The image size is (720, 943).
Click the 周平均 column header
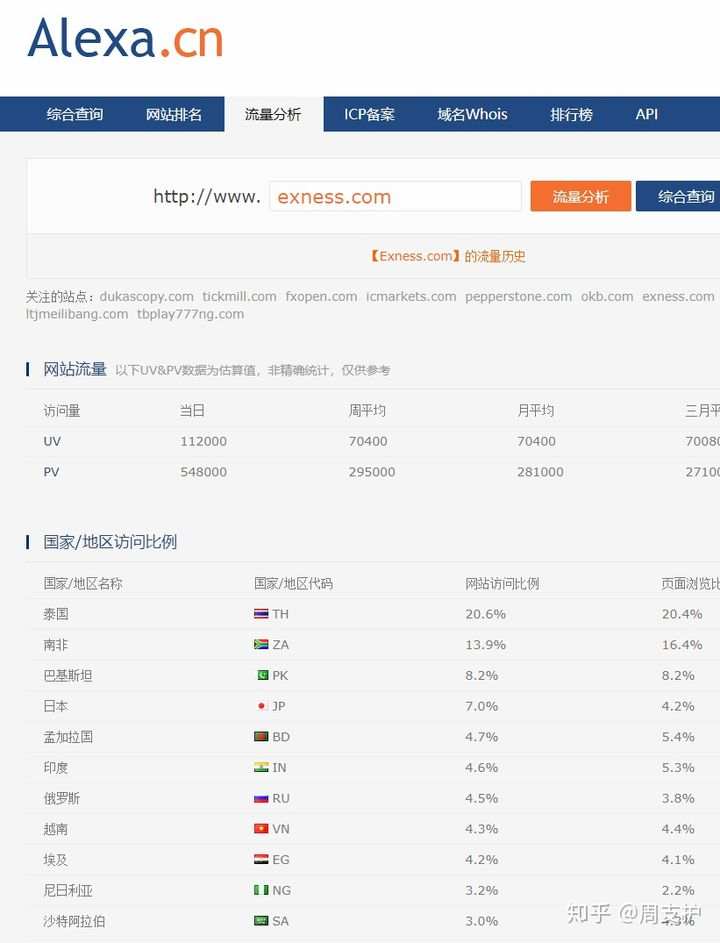367,411
